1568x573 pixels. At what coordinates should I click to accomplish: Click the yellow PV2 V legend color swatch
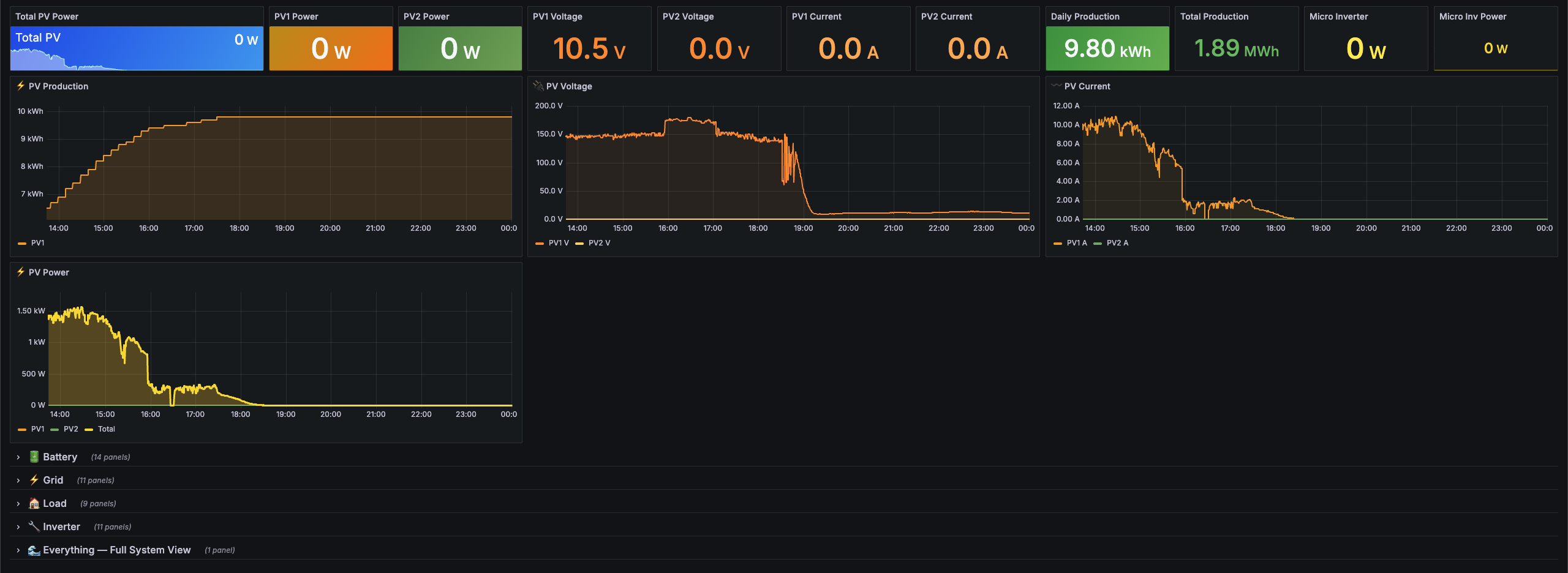[x=579, y=244]
